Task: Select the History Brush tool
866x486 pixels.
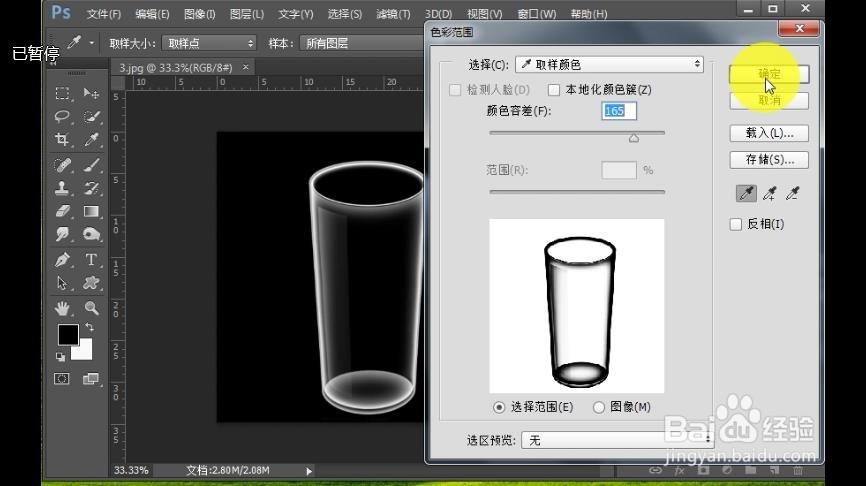Action: tap(91, 188)
